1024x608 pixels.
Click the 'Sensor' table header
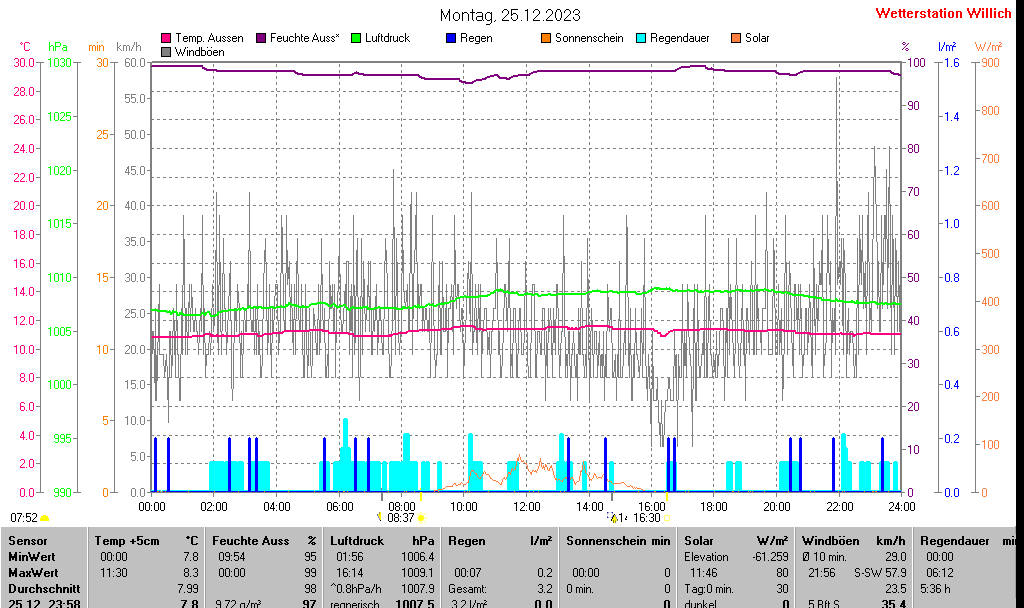click(28, 541)
